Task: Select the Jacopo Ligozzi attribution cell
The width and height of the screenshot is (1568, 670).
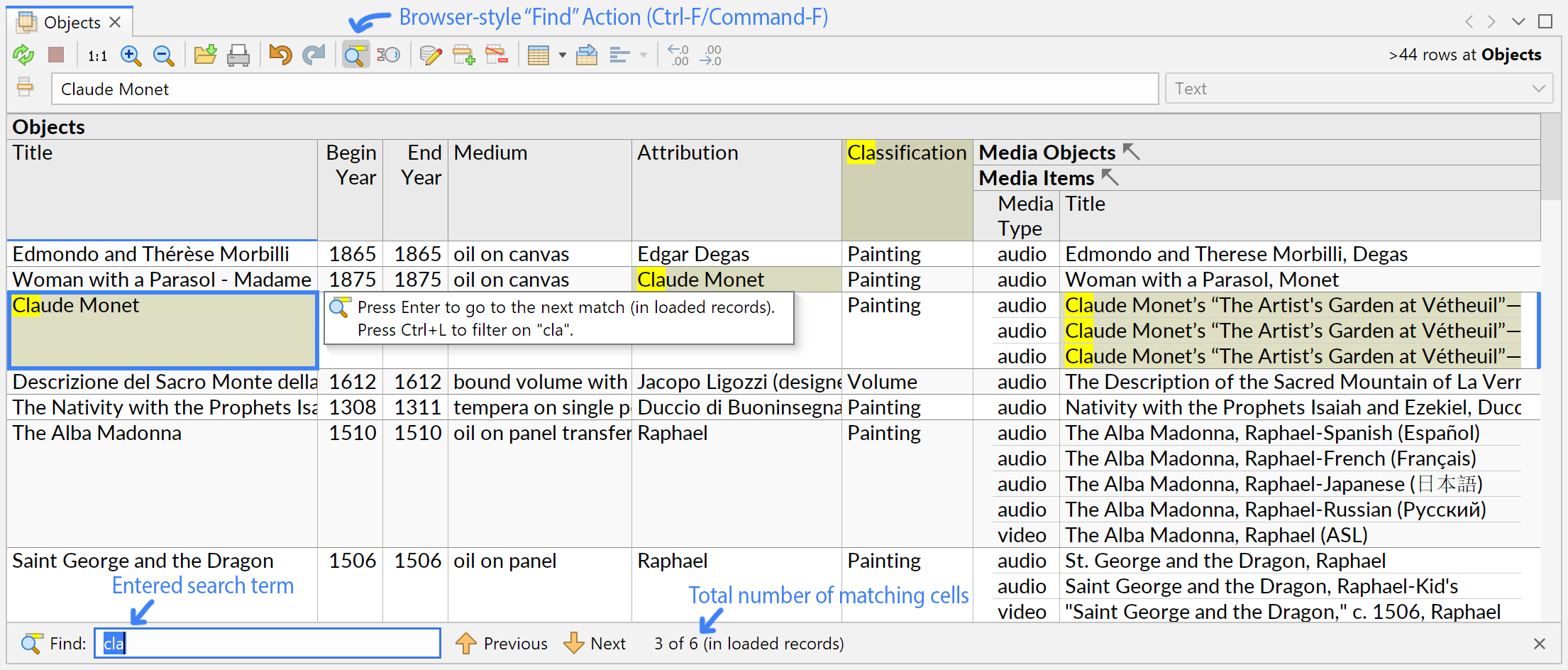Action: (736, 382)
